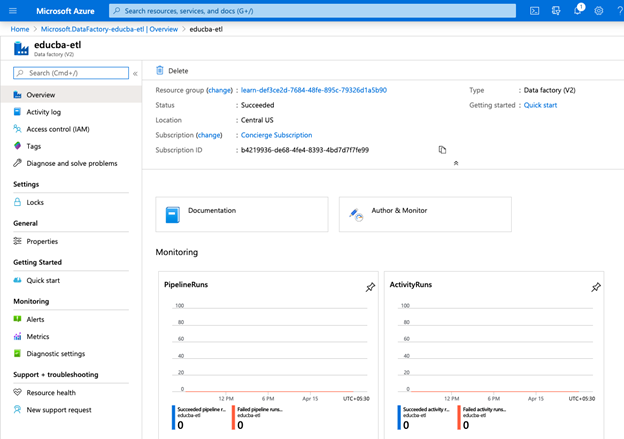This screenshot has width=624, height=439.
Task: Click the sidebar Search (Cmd+/) field
Action: tap(71, 73)
